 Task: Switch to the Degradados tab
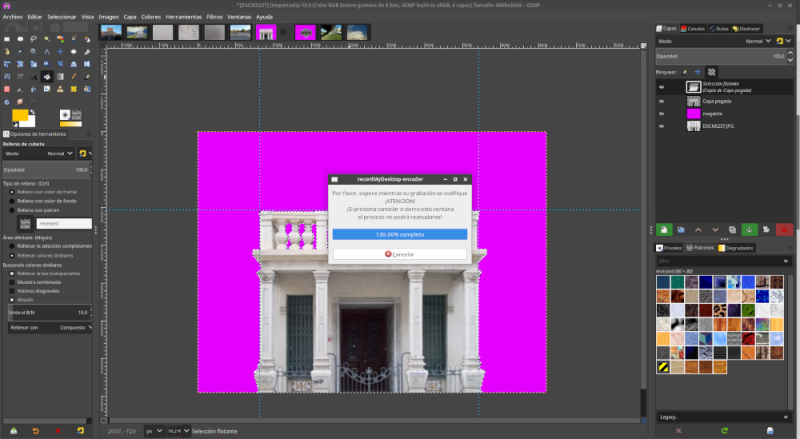(x=736, y=247)
